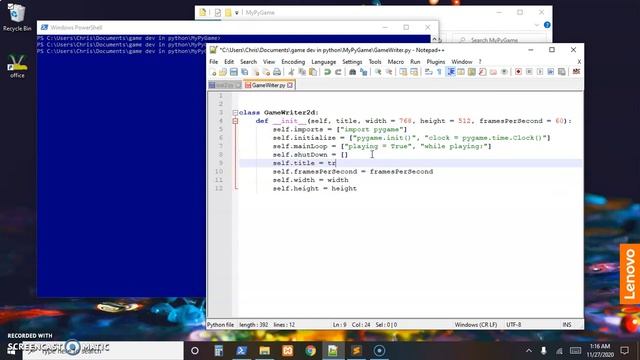This screenshot has width=640, height=360.
Task: Close the GameWriter.py tab with its X
Action: point(290,85)
